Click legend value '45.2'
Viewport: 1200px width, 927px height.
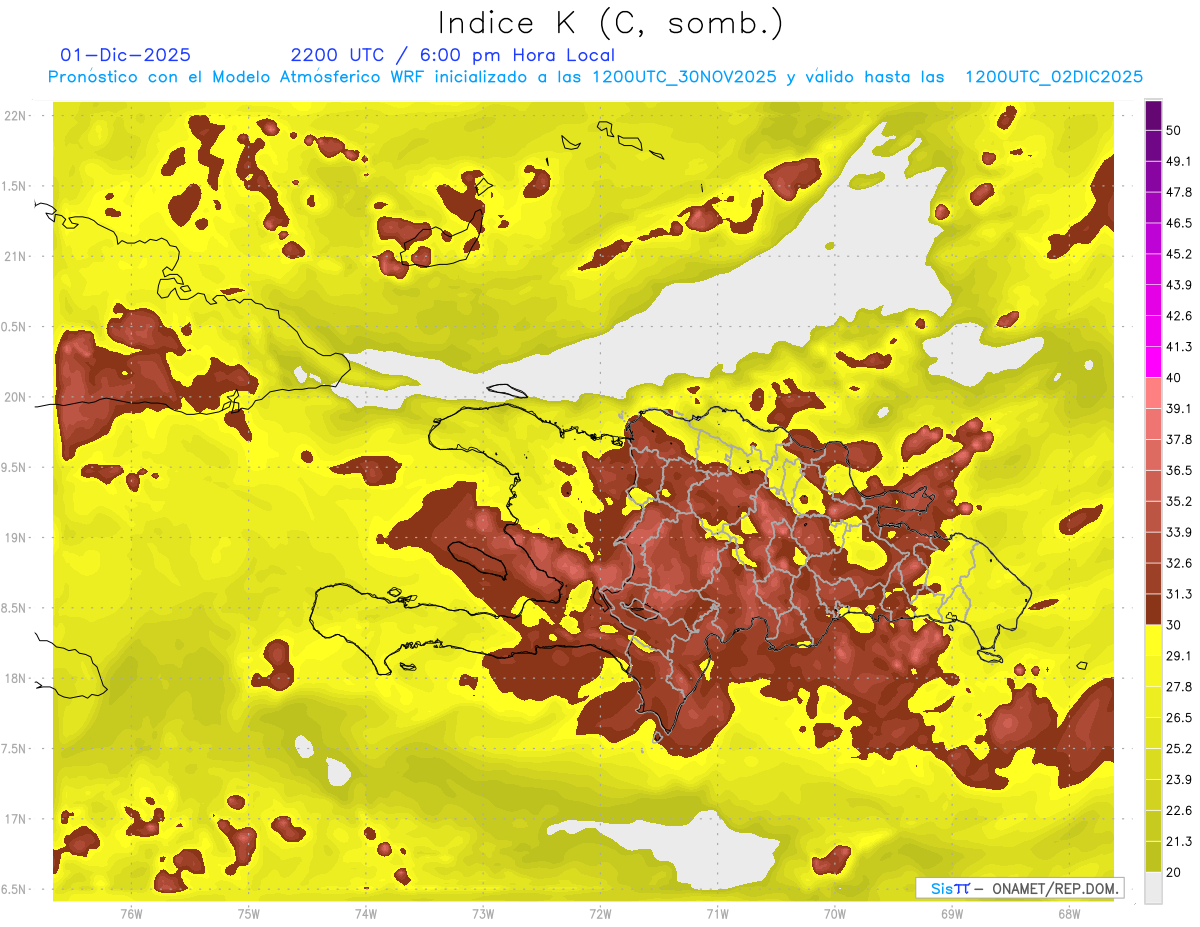(x=1178, y=254)
